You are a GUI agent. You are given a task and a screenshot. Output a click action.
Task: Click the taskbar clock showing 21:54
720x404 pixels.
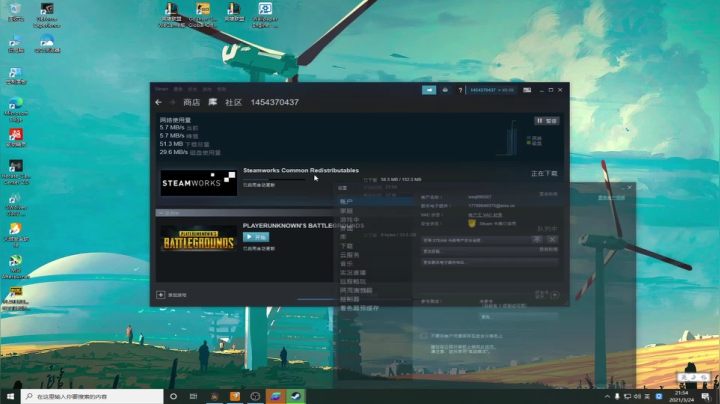coord(681,396)
